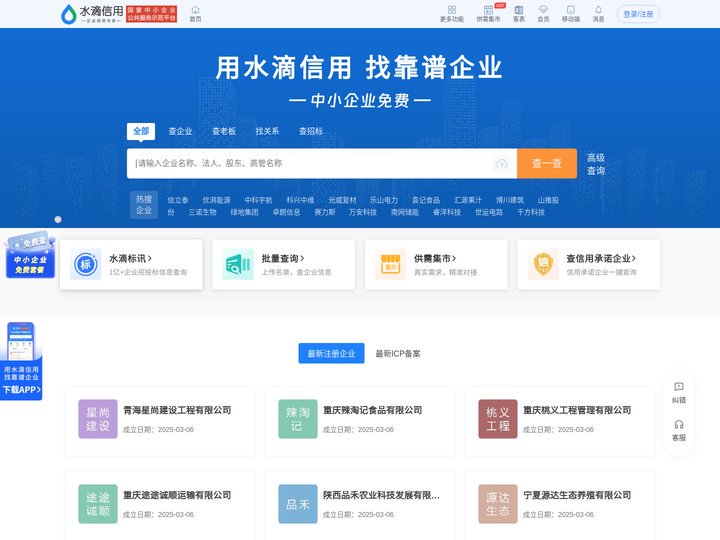Open 陕西品禾农业科技发展有限... company name

[381, 495]
